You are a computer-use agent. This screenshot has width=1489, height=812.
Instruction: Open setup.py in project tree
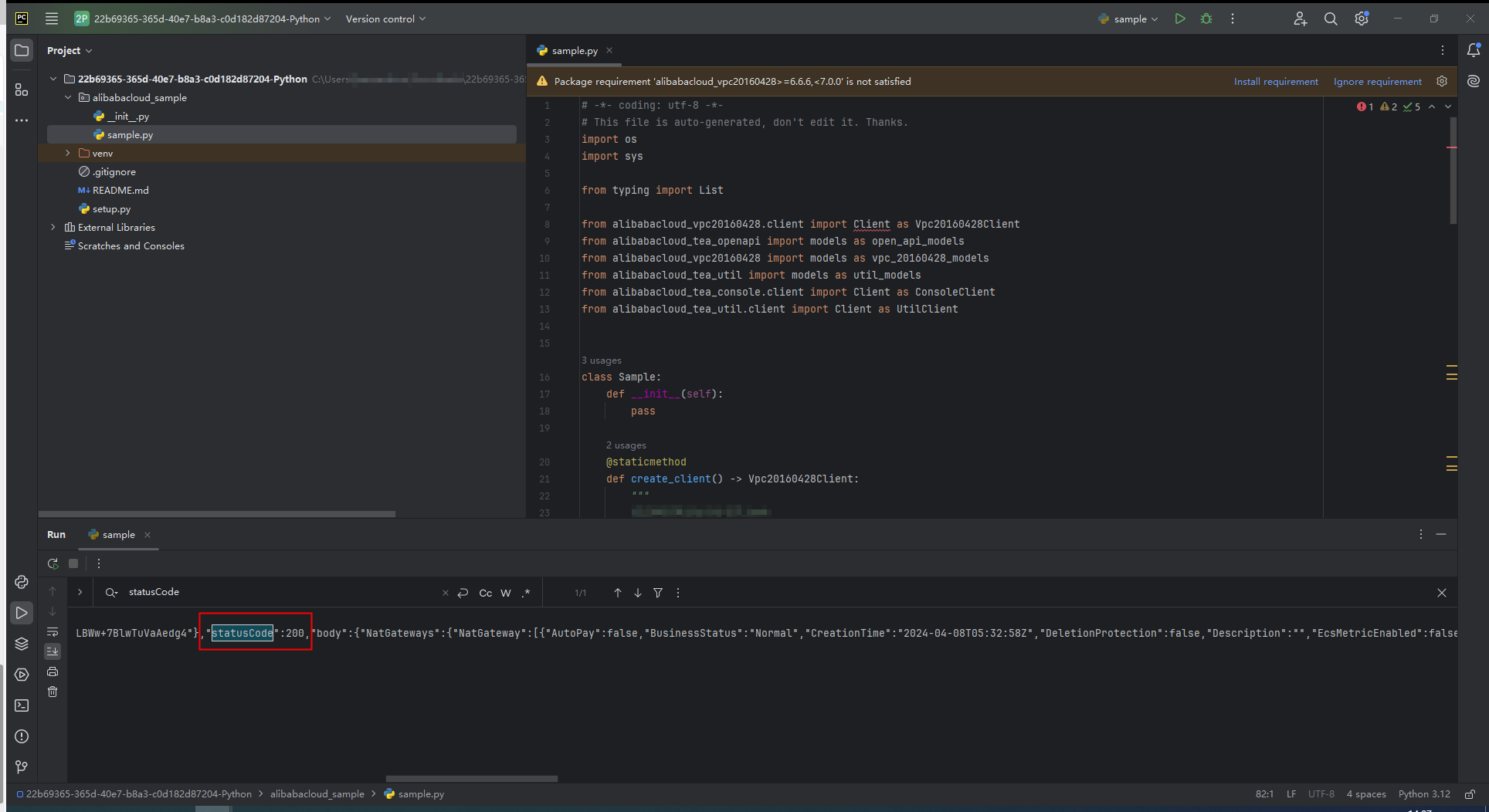pos(104,208)
